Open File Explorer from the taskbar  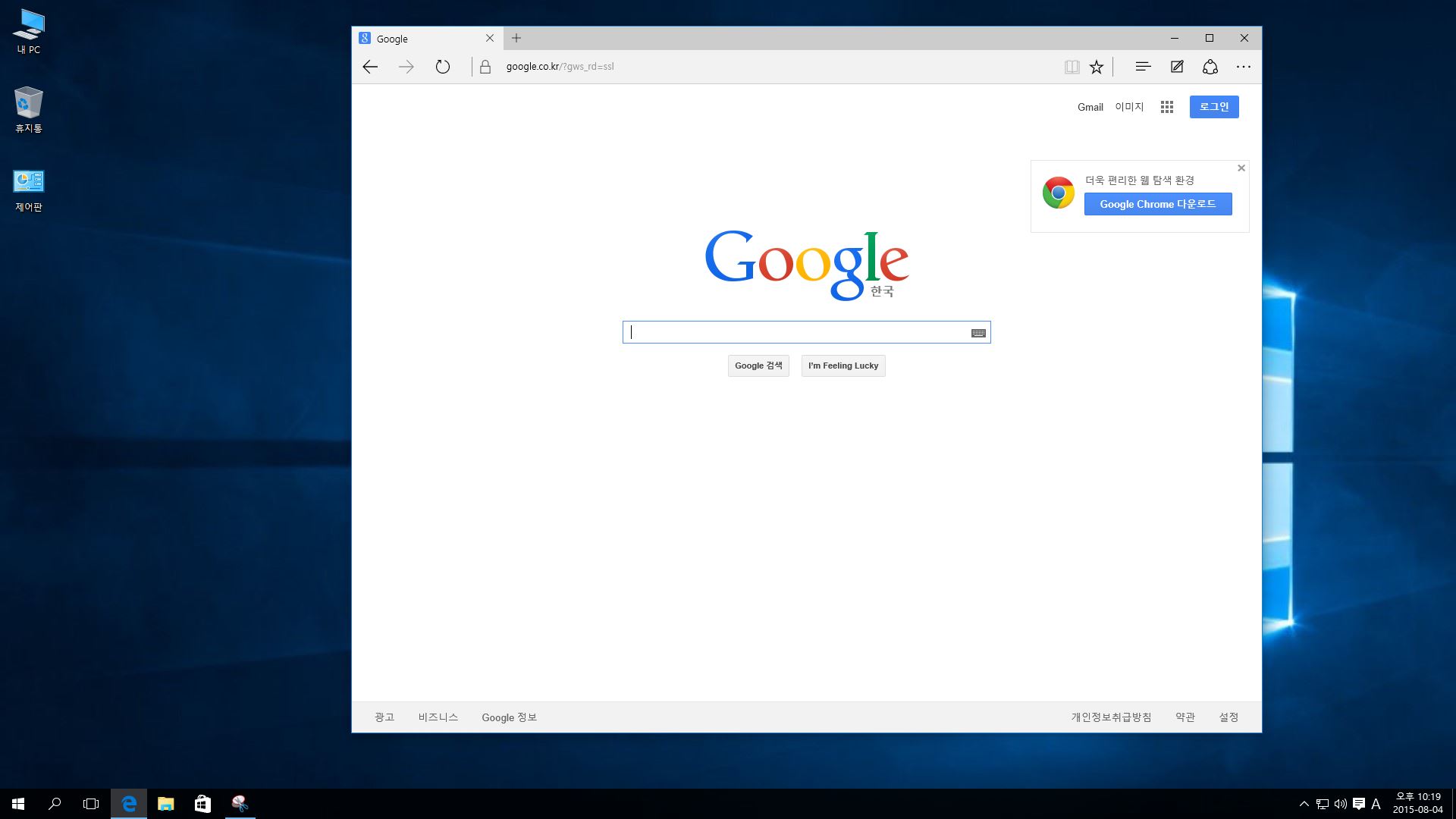click(165, 804)
